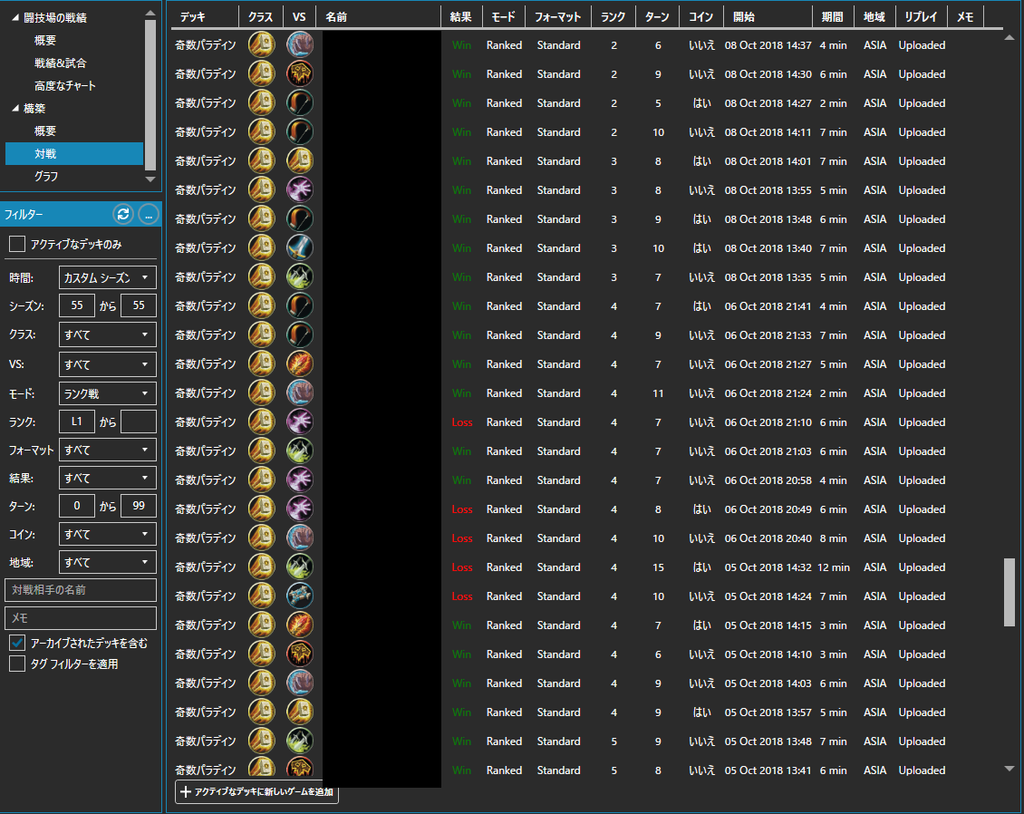Click fiery Mage opponent icon in 06 Oct 21:27 row

pyautogui.click(x=300, y=364)
